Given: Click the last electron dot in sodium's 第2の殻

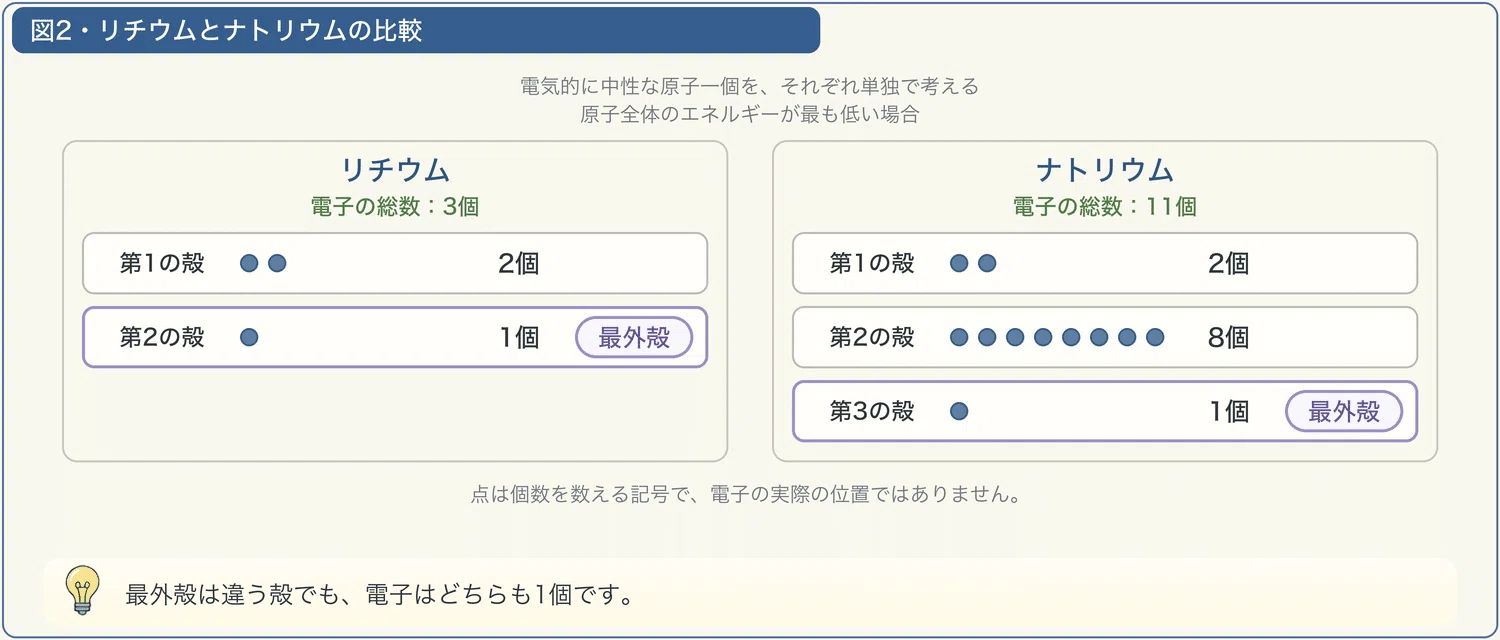Looking at the screenshot, I should pos(1155,338).
